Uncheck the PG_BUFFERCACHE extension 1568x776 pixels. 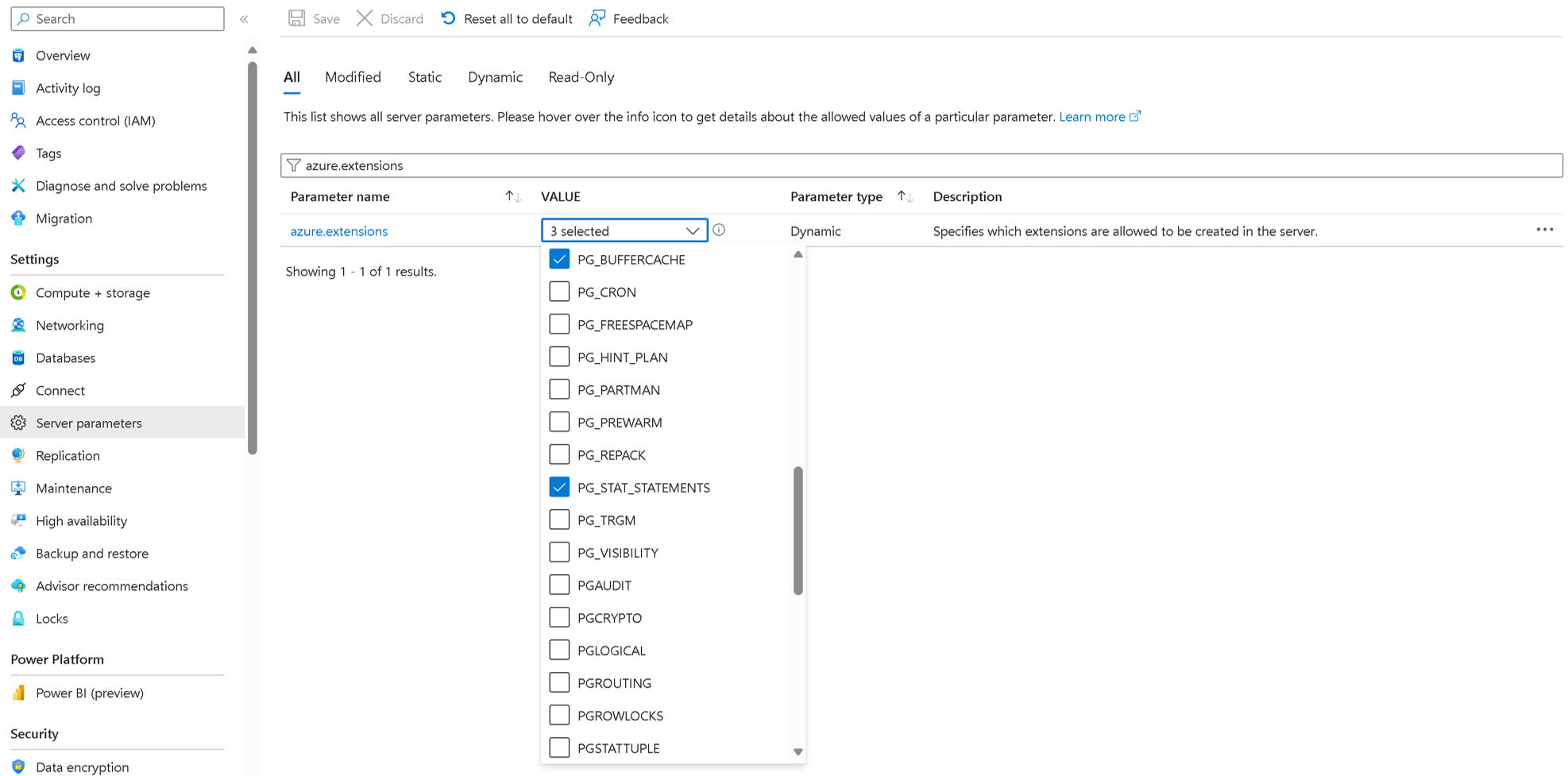pos(559,260)
